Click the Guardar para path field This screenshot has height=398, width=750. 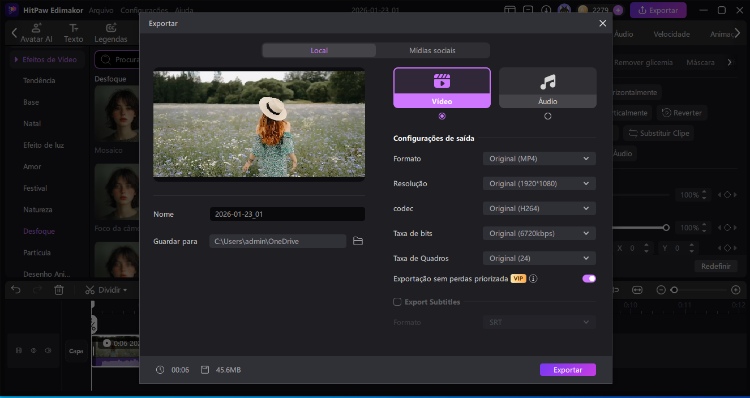pos(277,241)
